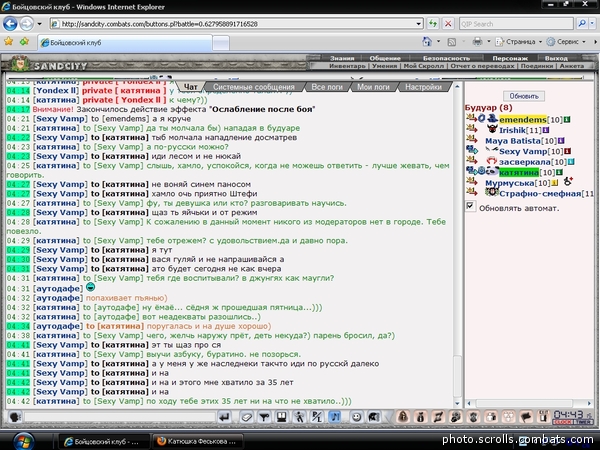This screenshot has width=600, height=450.
Task: Click the hooded figure icon in bottom panel
Action: coord(403,416)
